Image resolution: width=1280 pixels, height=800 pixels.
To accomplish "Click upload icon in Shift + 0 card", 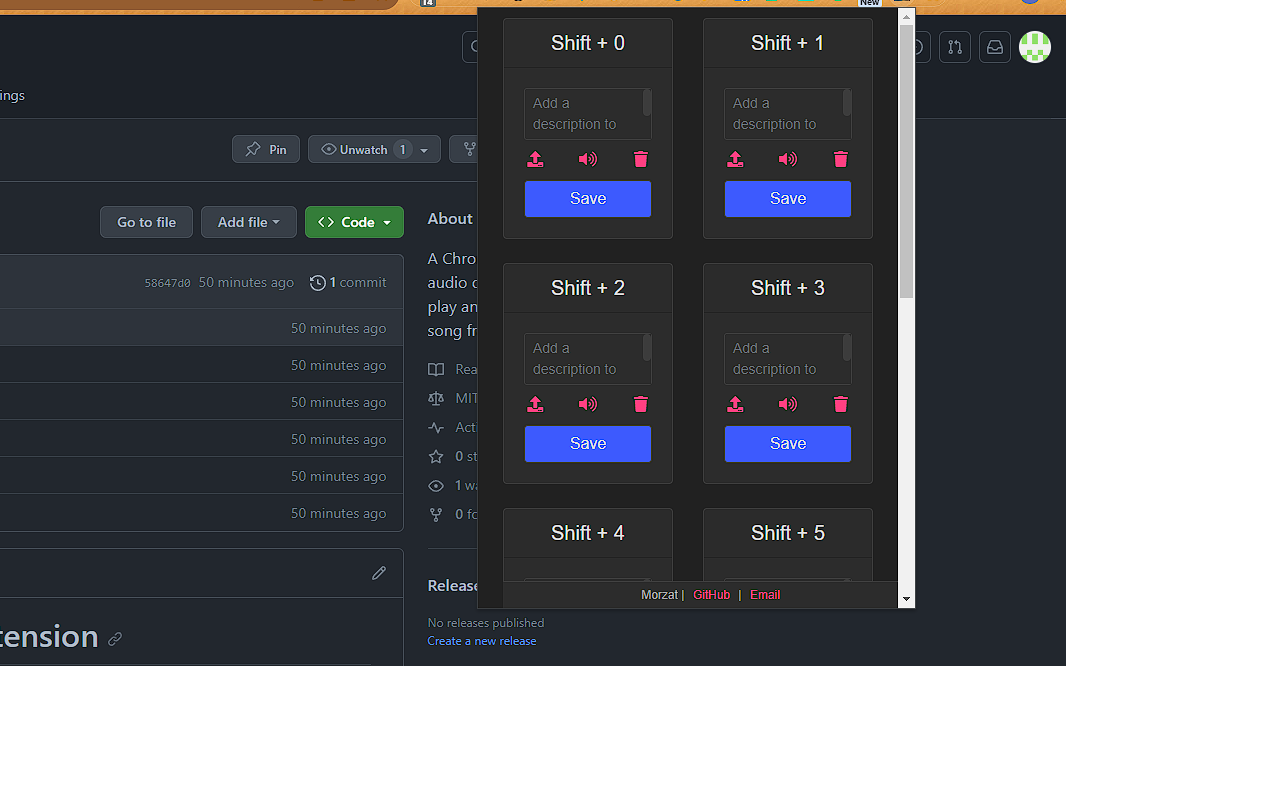I will [x=535, y=159].
